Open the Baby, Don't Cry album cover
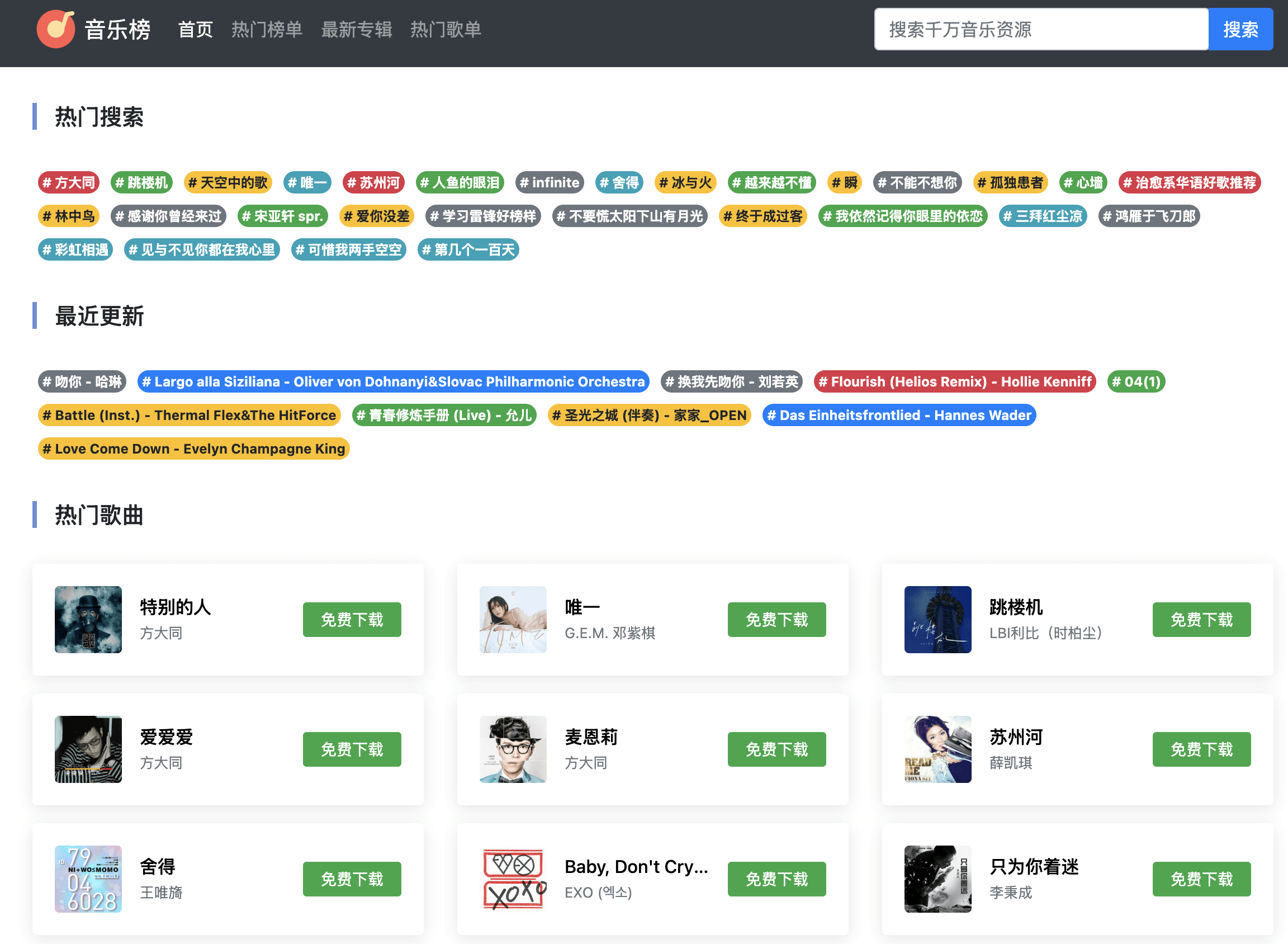 point(513,879)
